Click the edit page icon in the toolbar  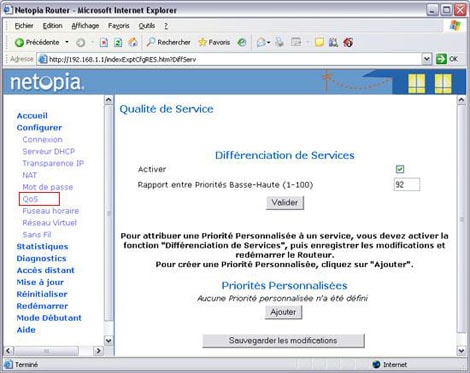pyautogui.click(x=296, y=42)
